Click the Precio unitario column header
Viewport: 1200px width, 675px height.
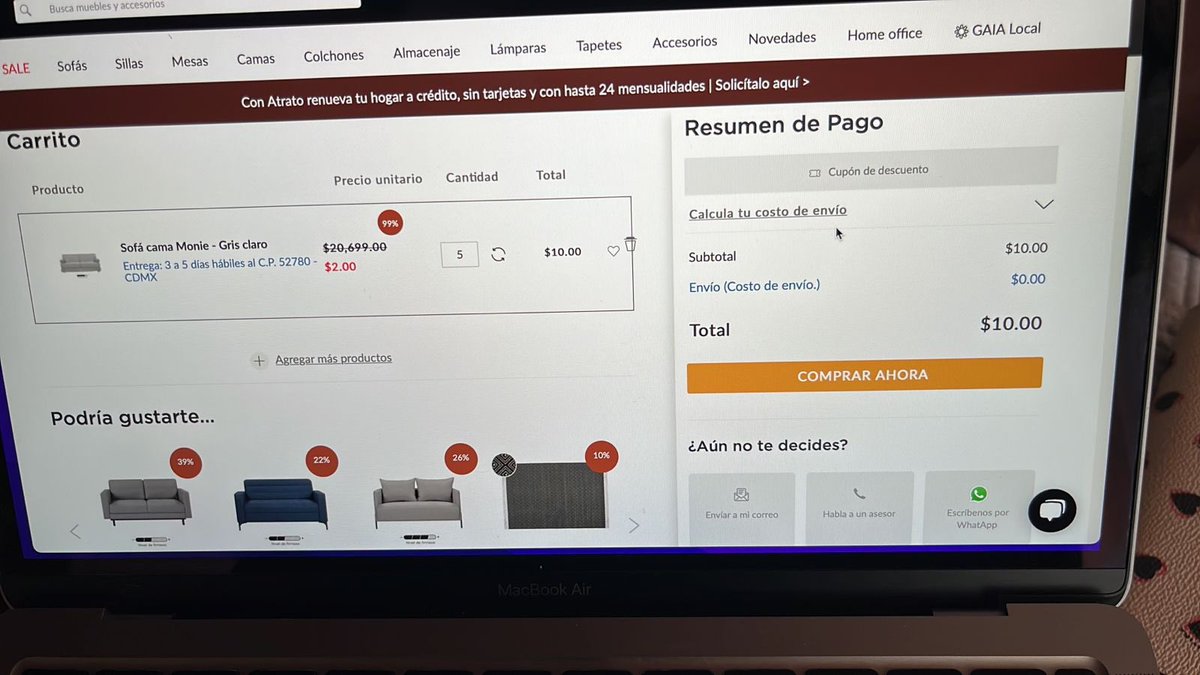[378, 180]
